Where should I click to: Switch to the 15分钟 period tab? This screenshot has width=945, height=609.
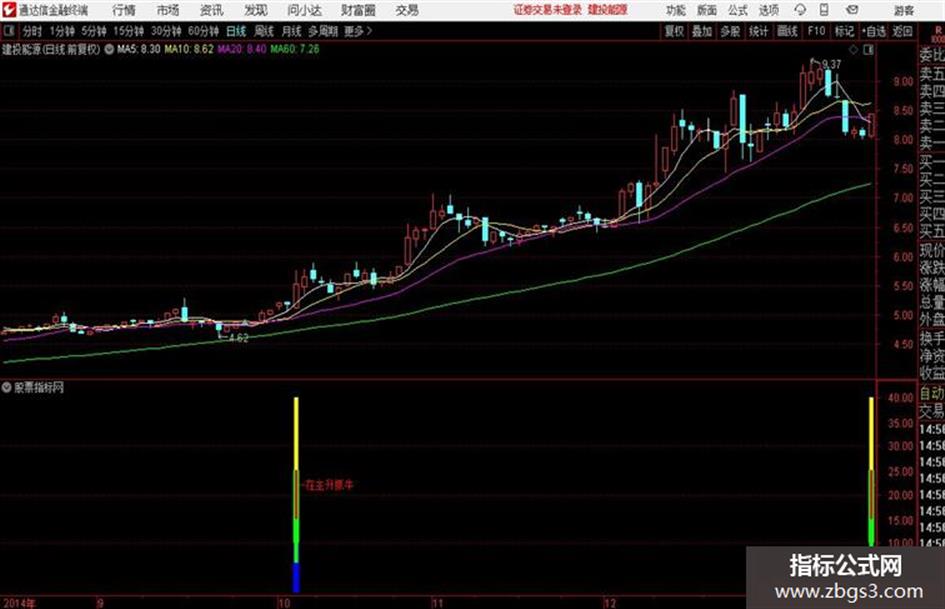128,31
